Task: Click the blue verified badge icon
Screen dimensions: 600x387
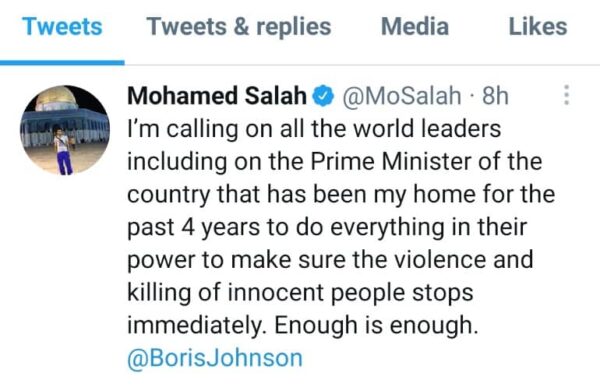Action: coord(323,96)
